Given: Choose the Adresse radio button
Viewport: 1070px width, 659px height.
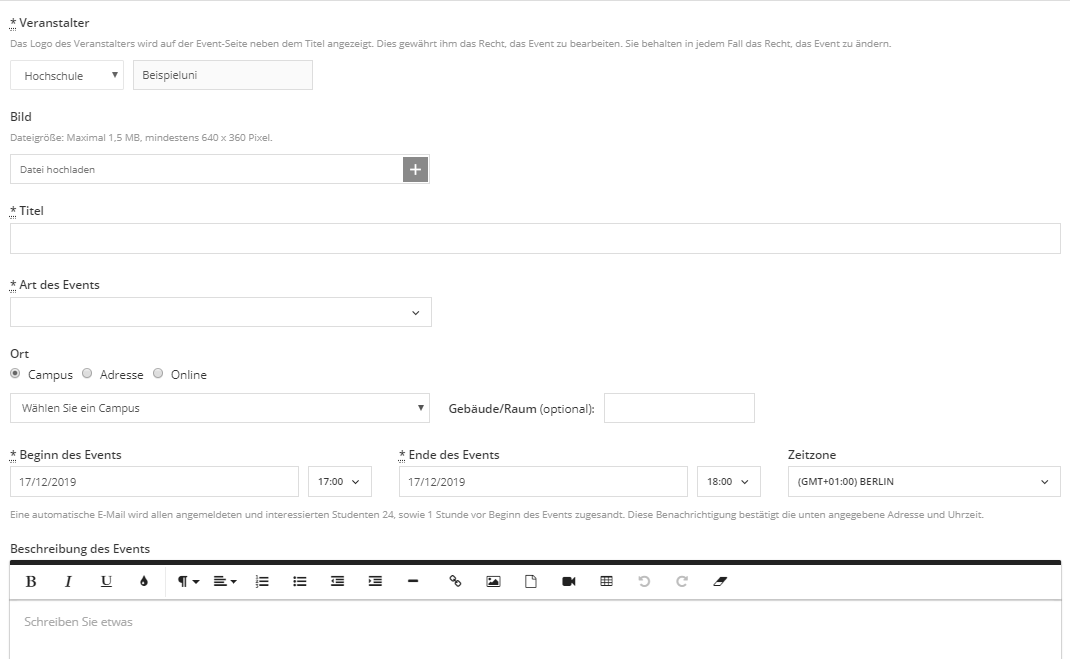Looking at the screenshot, I should (88, 374).
